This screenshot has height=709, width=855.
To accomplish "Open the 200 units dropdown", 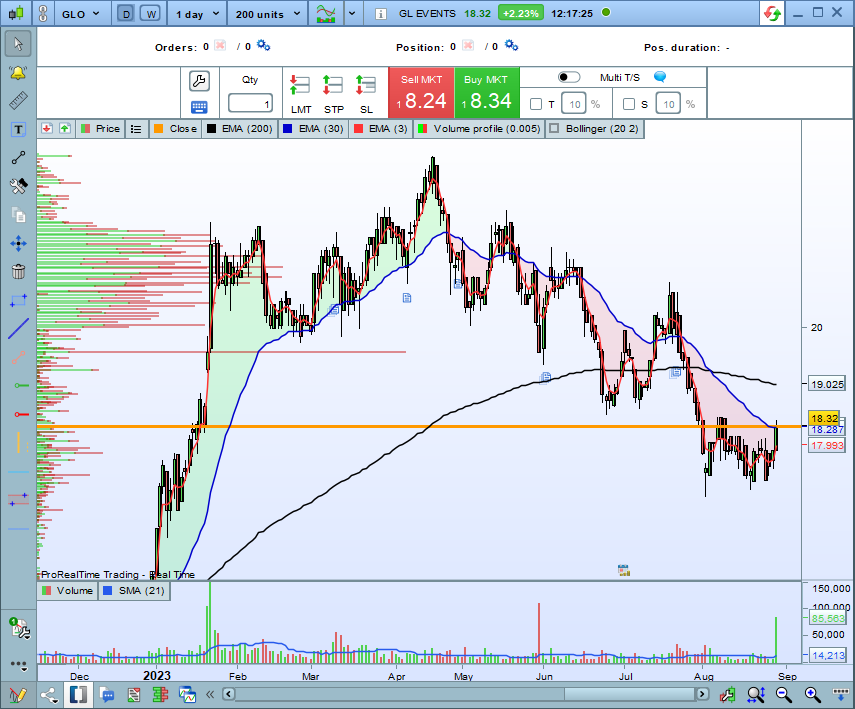I will 268,14.
